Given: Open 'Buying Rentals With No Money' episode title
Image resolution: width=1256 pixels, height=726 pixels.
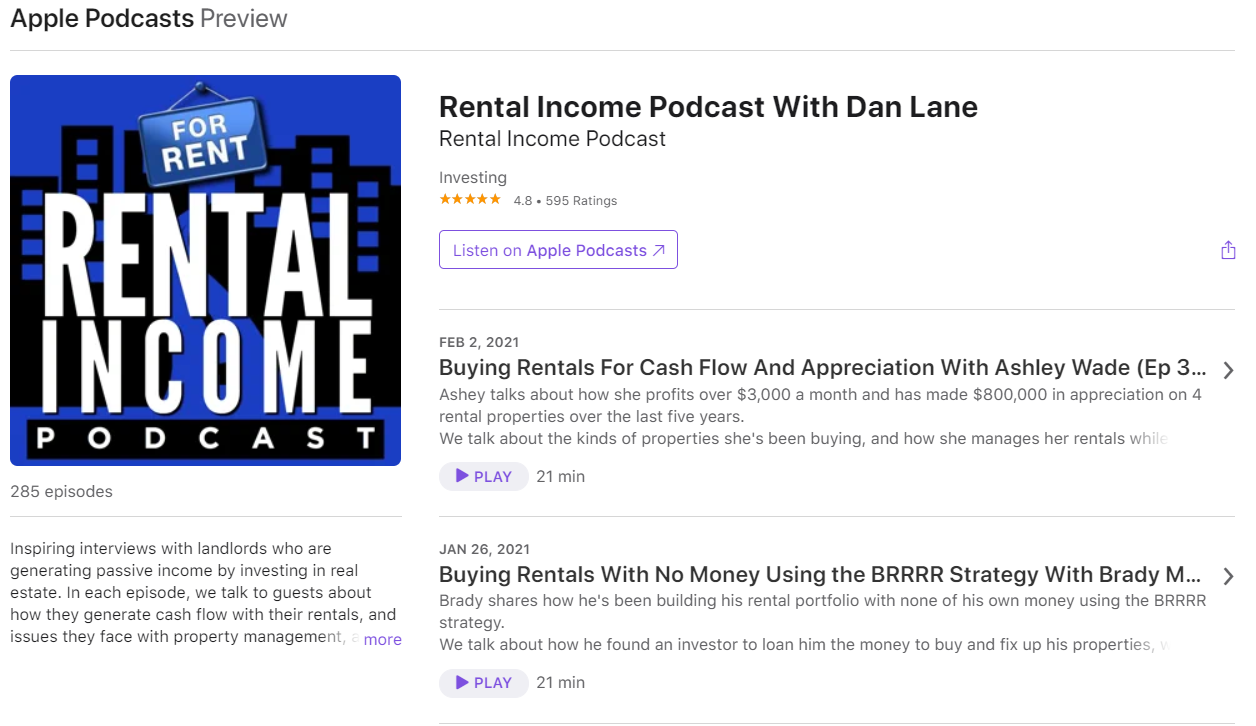Looking at the screenshot, I should 820,574.
